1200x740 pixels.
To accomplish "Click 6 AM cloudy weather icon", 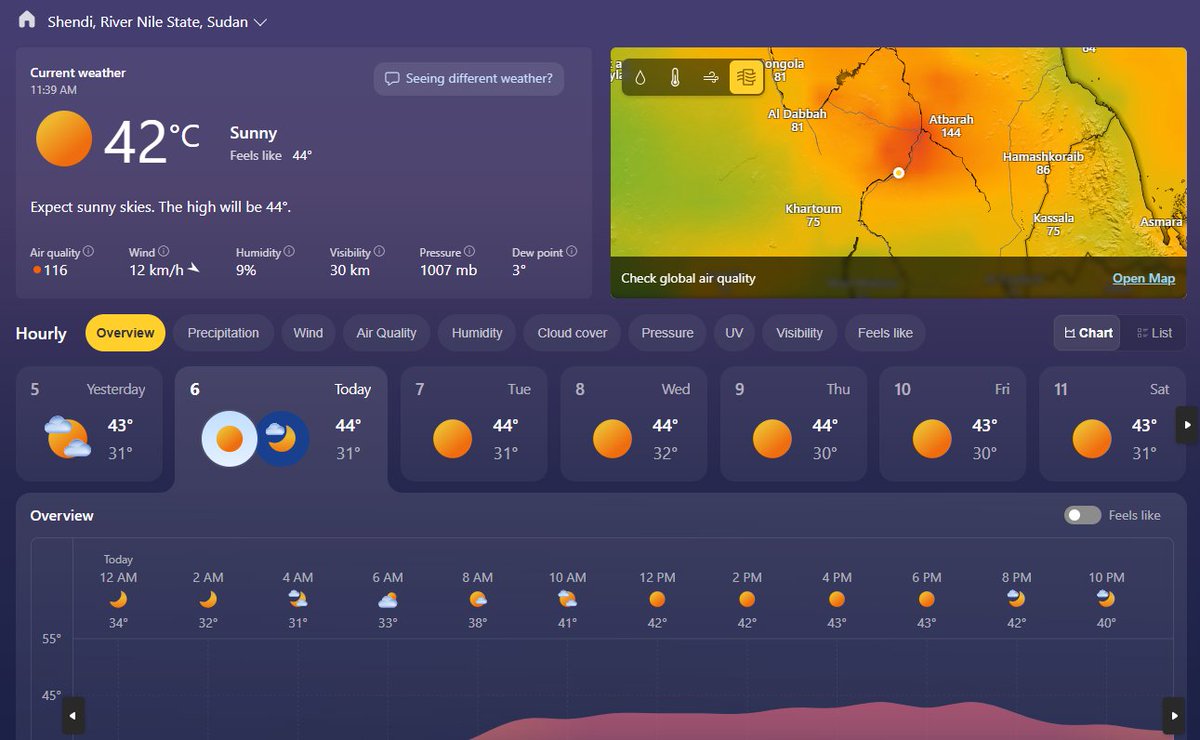I will pos(388,599).
